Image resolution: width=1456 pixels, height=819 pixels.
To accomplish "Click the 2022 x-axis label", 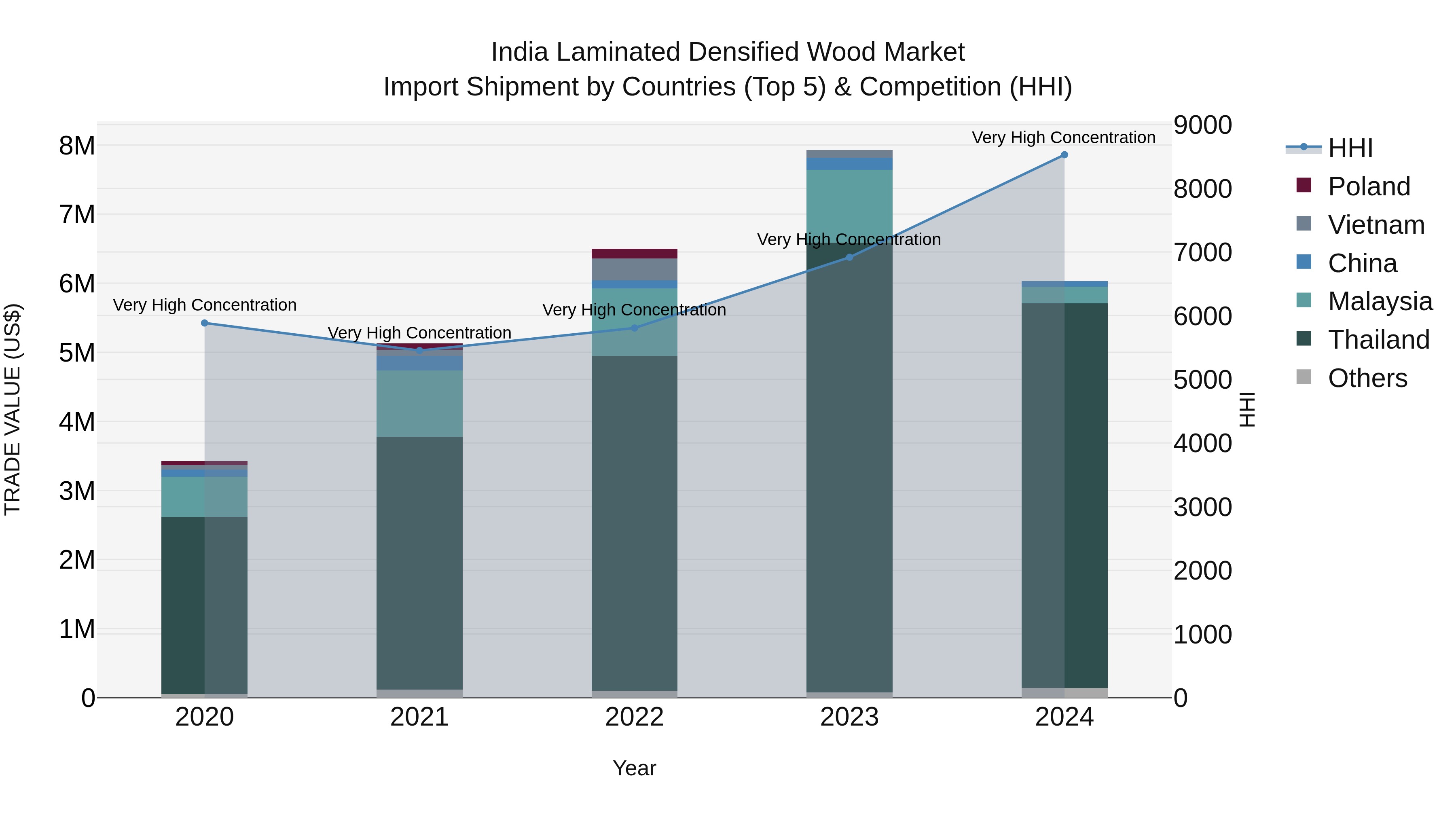I will [x=634, y=717].
